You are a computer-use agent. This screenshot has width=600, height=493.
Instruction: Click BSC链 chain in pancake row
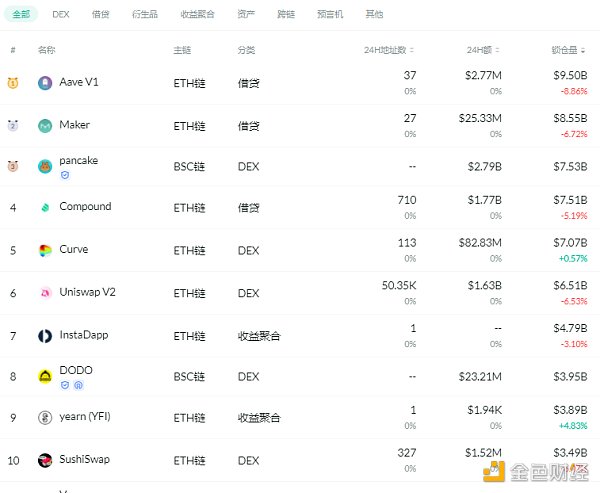tap(189, 167)
